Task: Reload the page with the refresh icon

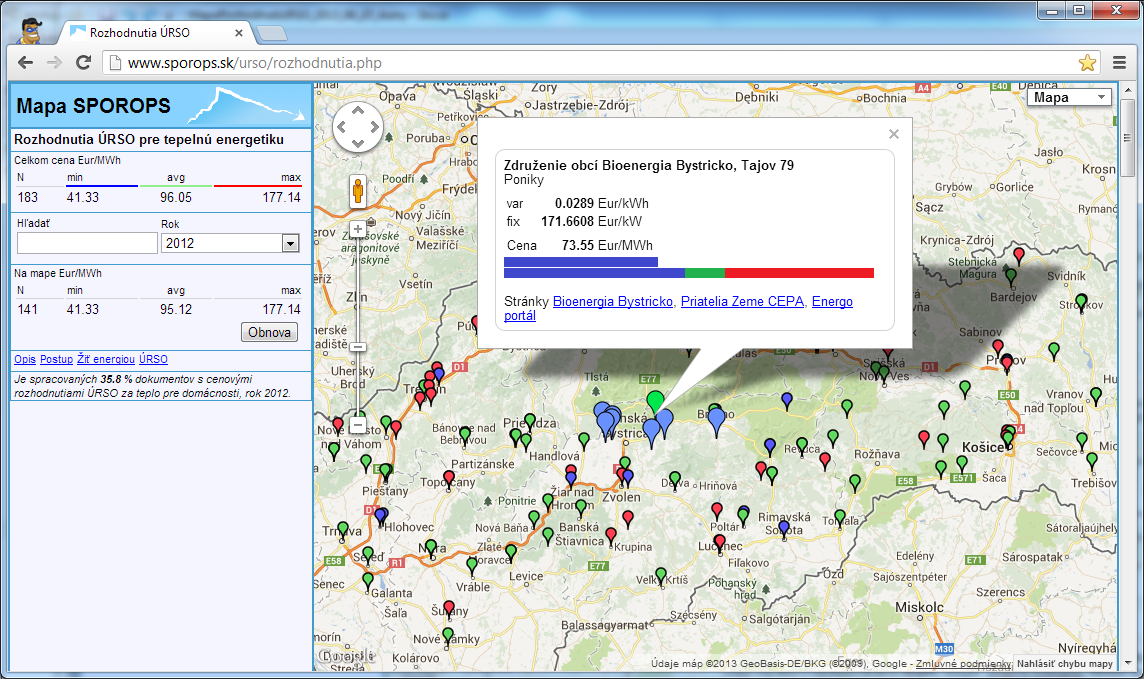Action: pyautogui.click(x=84, y=63)
